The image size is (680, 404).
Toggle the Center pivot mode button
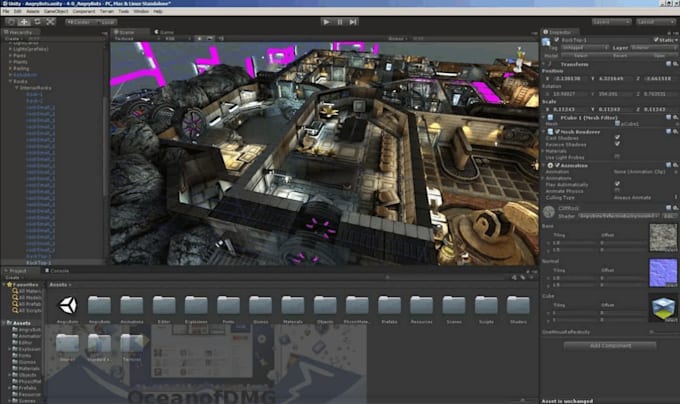80,22
